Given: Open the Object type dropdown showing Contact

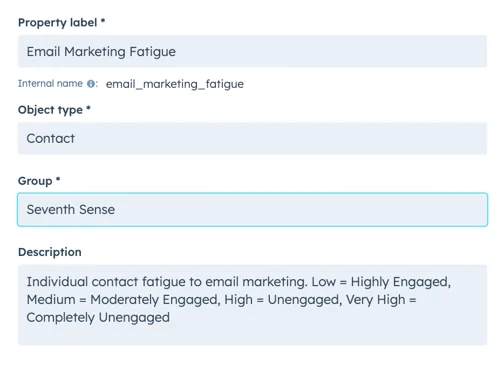Looking at the screenshot, I should coord(252,138).
